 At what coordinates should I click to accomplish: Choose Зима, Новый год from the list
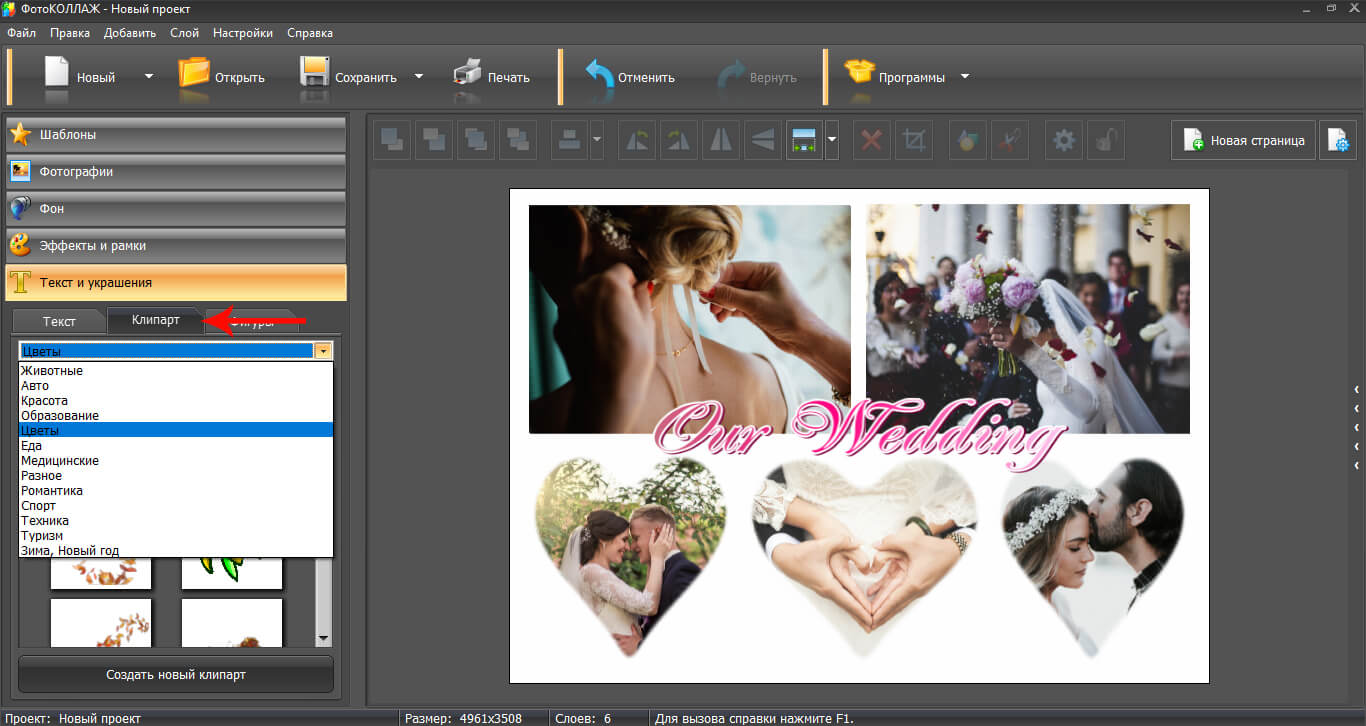coord(176,551)
